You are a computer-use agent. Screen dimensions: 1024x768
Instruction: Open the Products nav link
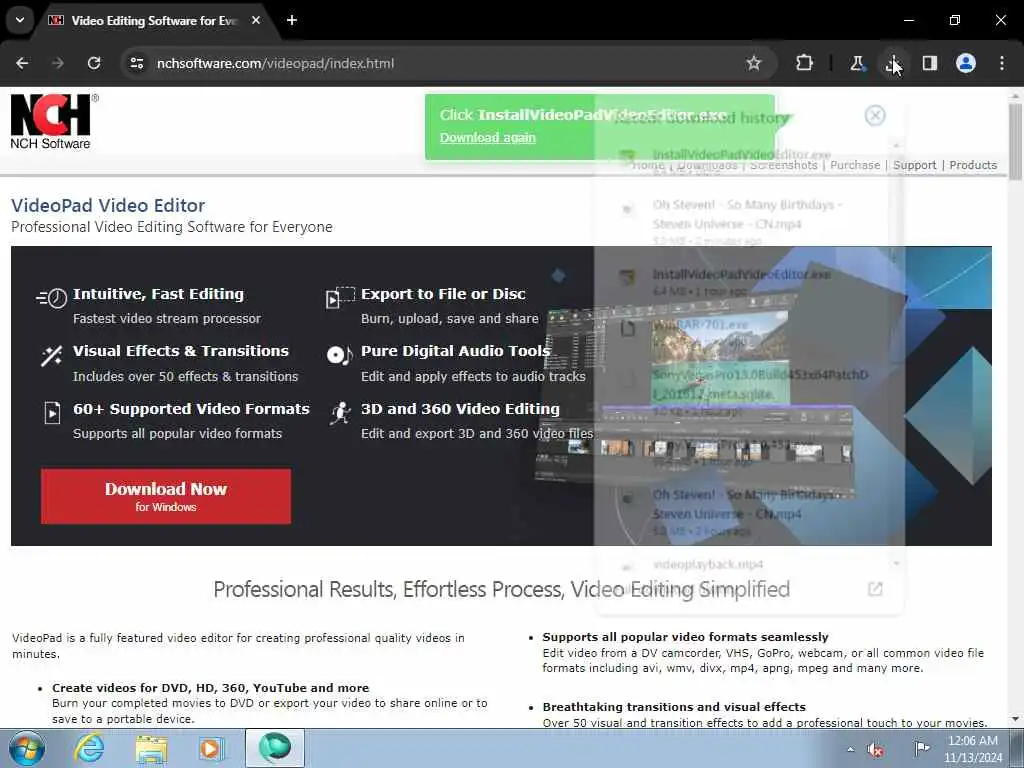coord(973,165)
